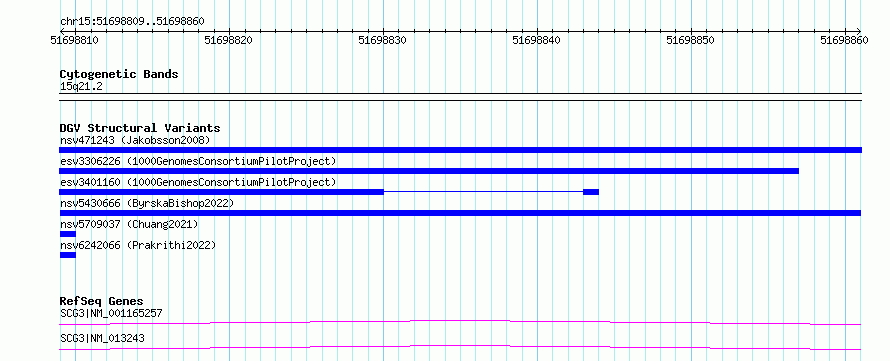Image resolution: width=890 pixels, height=361 pixels.
Task: Open gene label SCG3|NM_013243
Action: 102,338
